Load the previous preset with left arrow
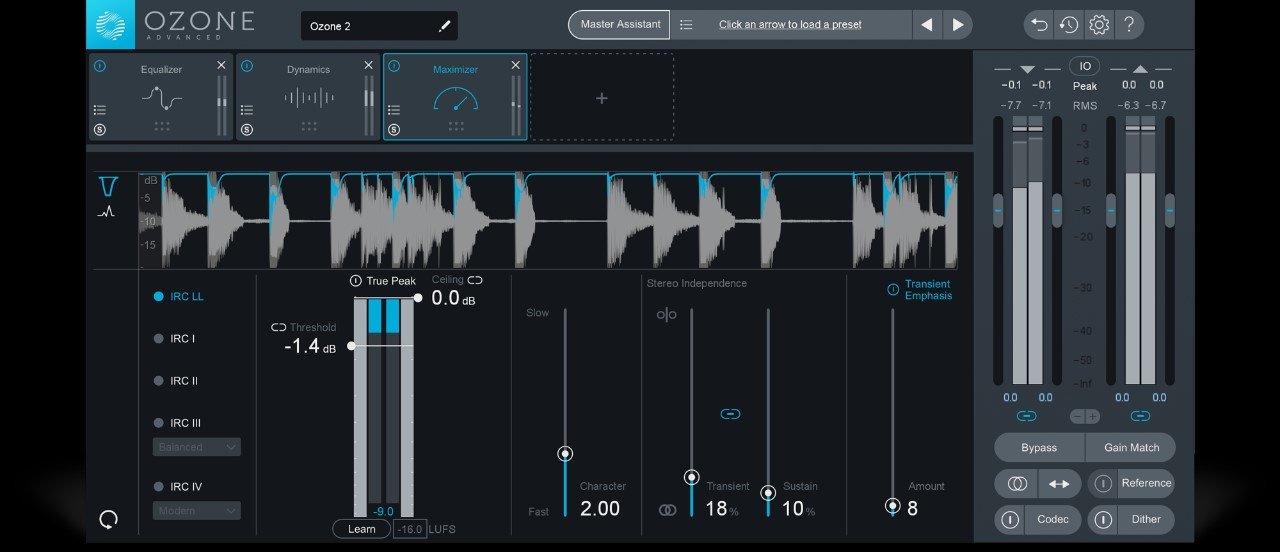Screen dimensions: 1280x552 click(x=927, y=25)
